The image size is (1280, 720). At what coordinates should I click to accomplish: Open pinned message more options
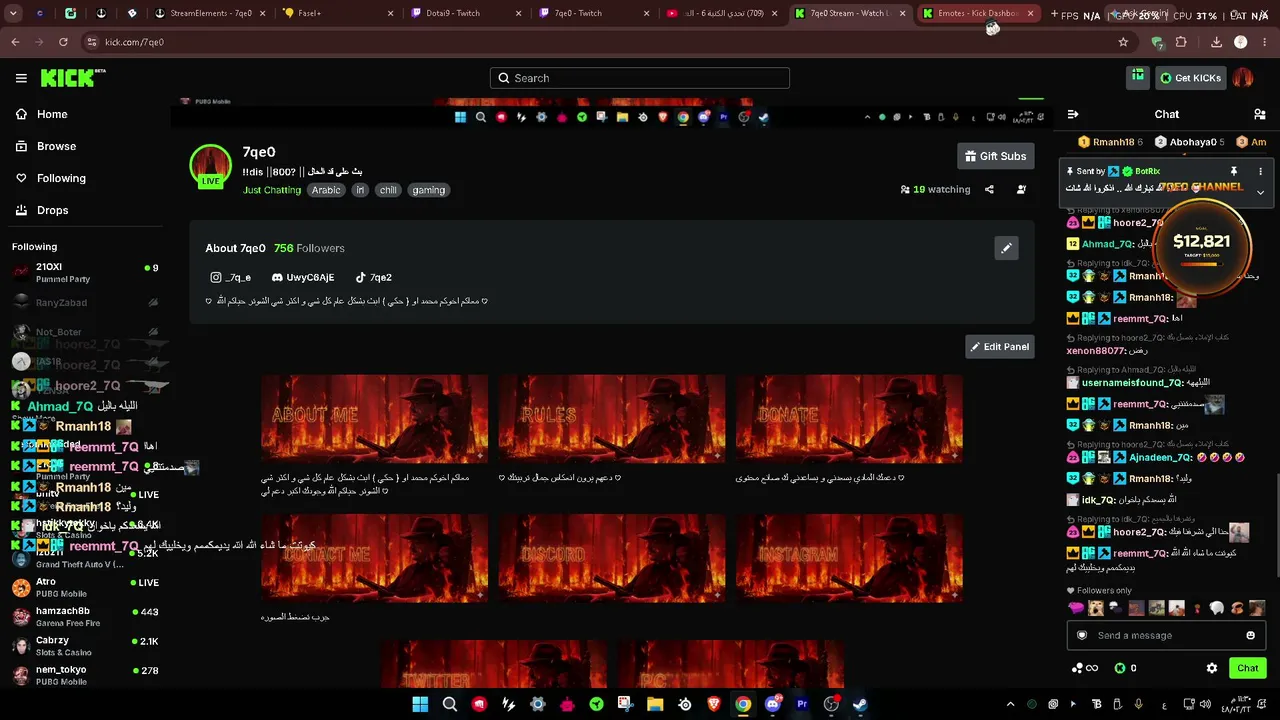pyautogui.click(x=1260, y=172)
